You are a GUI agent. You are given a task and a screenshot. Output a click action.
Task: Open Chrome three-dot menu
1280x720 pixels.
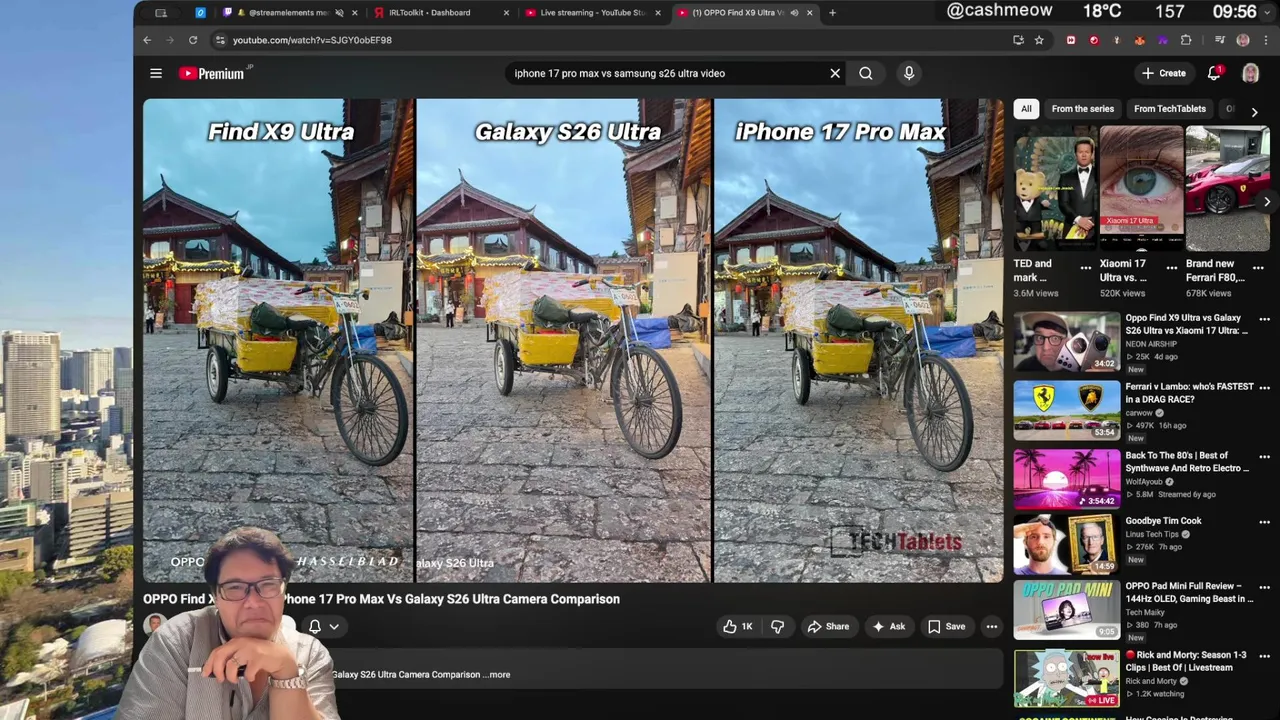[1266, 40]
